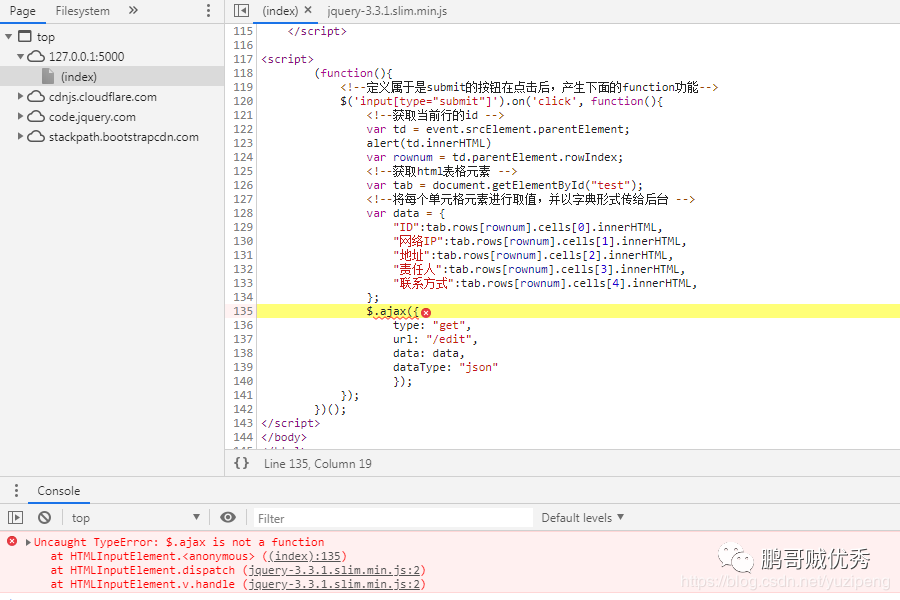Focus the console Filter input field
Screen dimensions: 900x600
click(x=393, y=518)
